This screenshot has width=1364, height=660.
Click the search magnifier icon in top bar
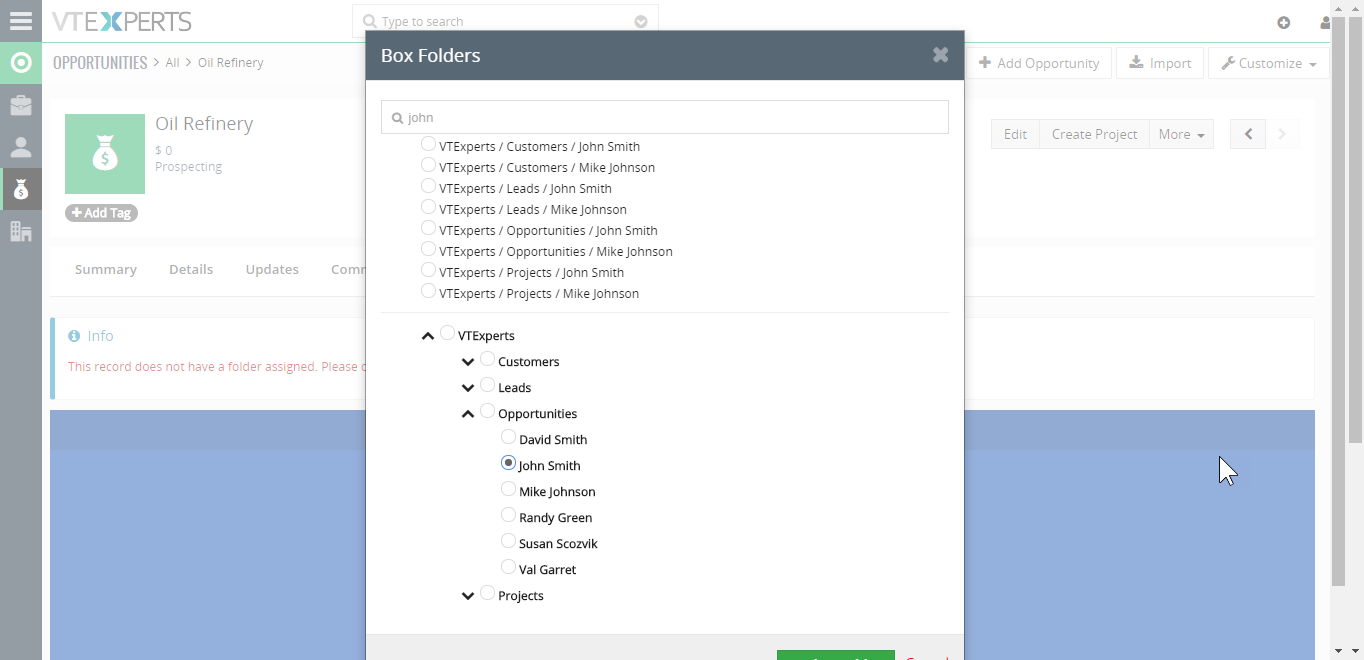[369, 21]
